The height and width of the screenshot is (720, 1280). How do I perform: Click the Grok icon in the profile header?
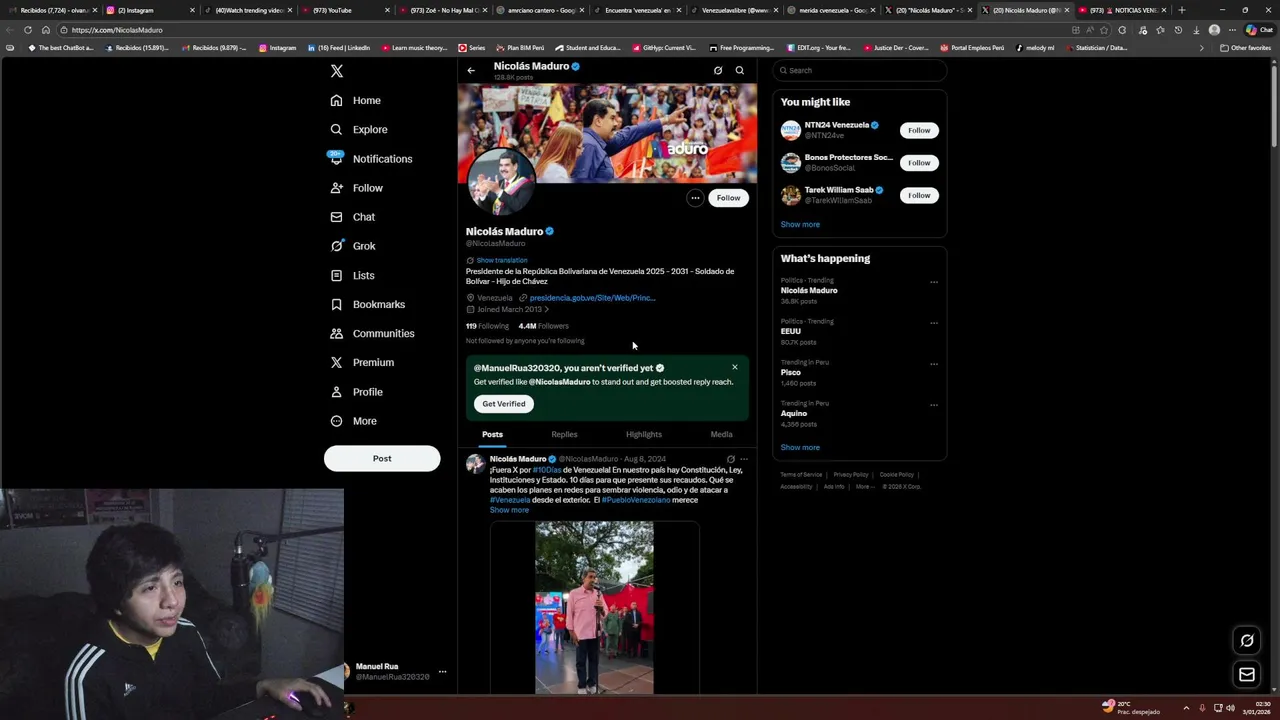[x=718, y=70]
